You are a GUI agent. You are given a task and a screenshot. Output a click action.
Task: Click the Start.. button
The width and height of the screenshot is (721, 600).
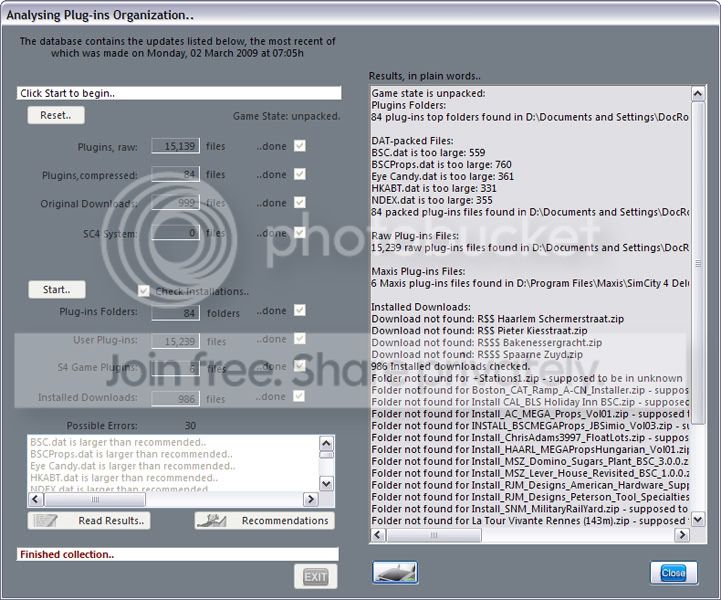point(57,290)
